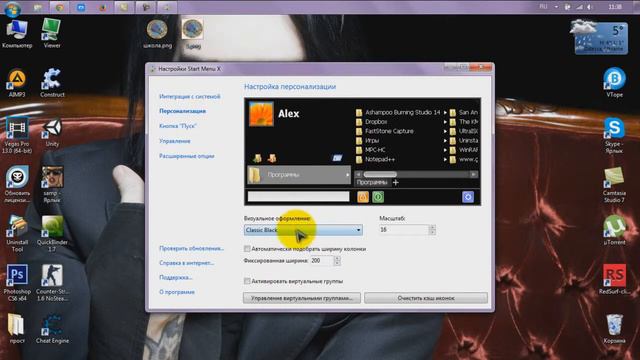This screenshot has height=360, width=640.
Task: Select the Корзина recycle bin icon
Action: pyautogui.click(x=614, y=329)
